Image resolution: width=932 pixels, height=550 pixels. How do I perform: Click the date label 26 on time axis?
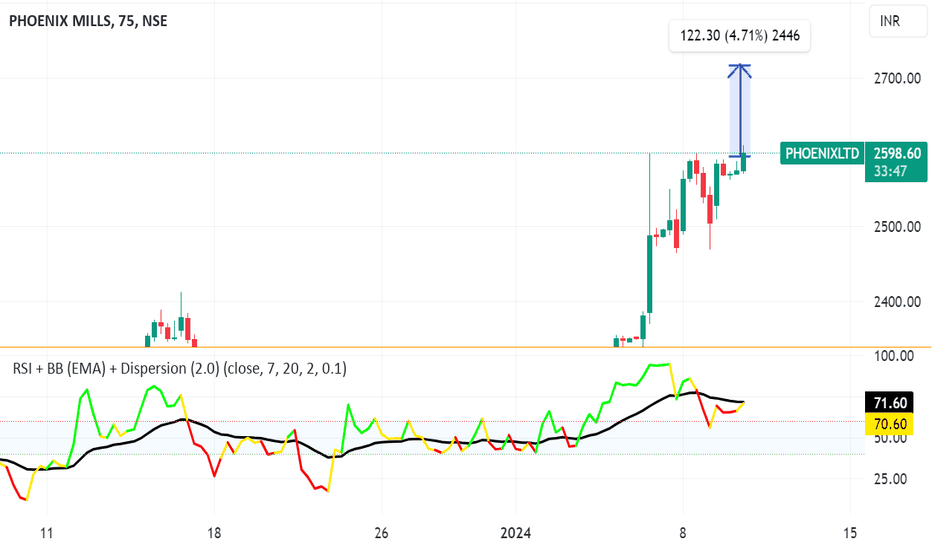(x=382, y=533)
